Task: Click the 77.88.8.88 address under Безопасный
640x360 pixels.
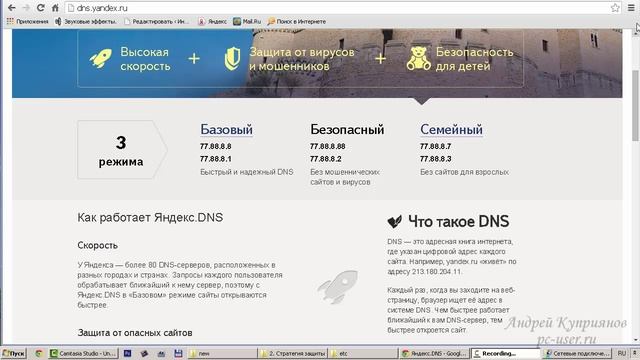Action: pos(327,146)
